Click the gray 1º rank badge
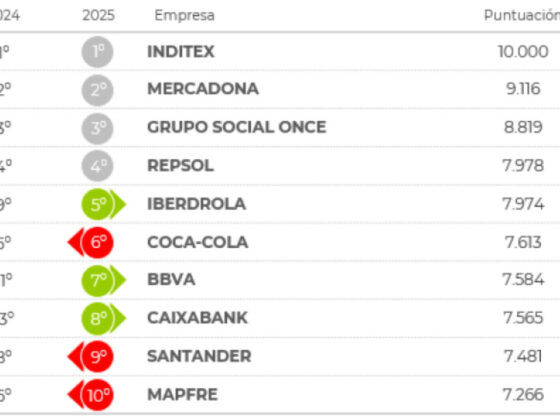Image resolution: width=560 pixels, height=420 pixels. (98, 52)
